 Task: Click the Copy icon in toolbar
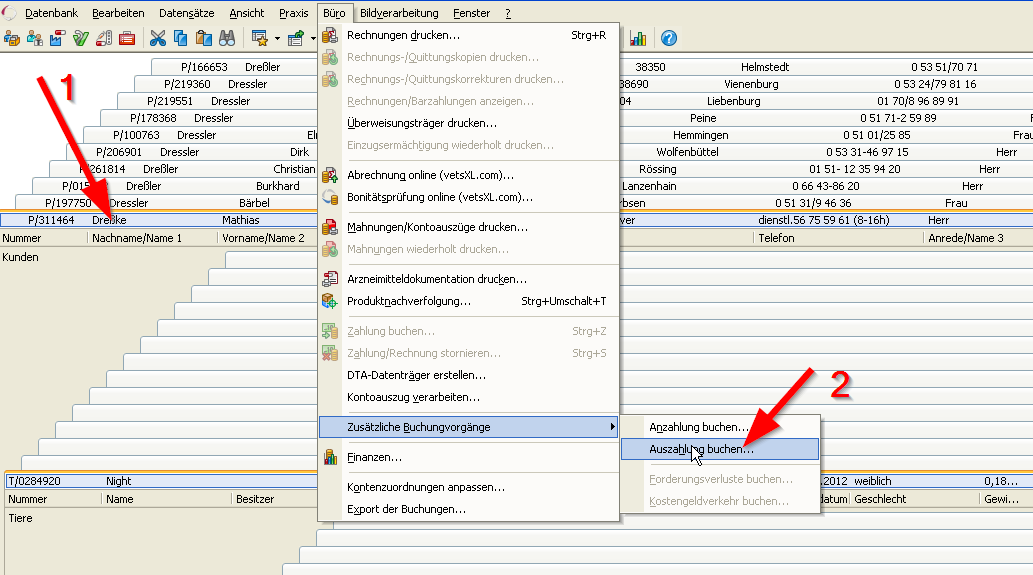click(180, 38)
